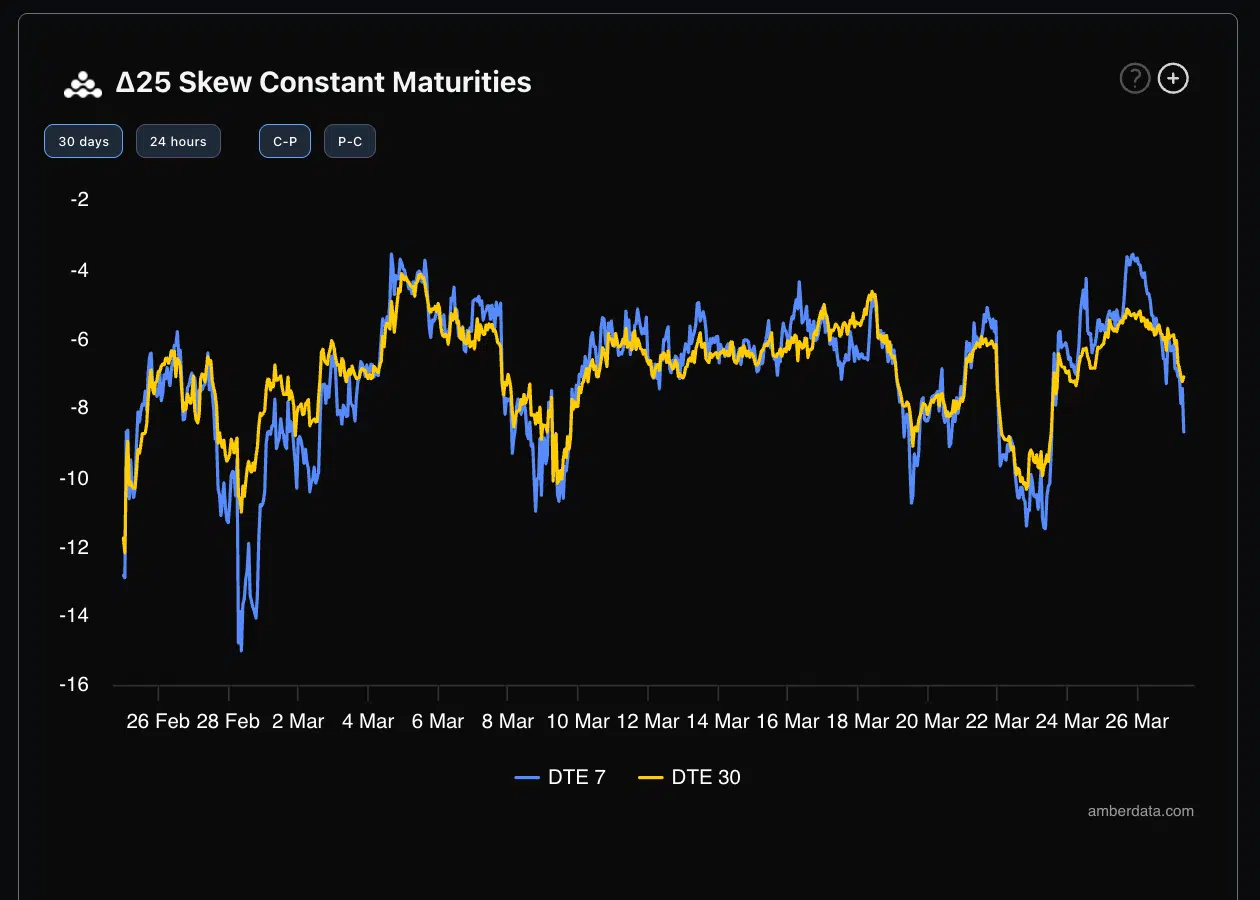Click the blue DTE 7 legend line swatch
The width and height of the screenshot is (1260, 900).
(x=527, y=777)
